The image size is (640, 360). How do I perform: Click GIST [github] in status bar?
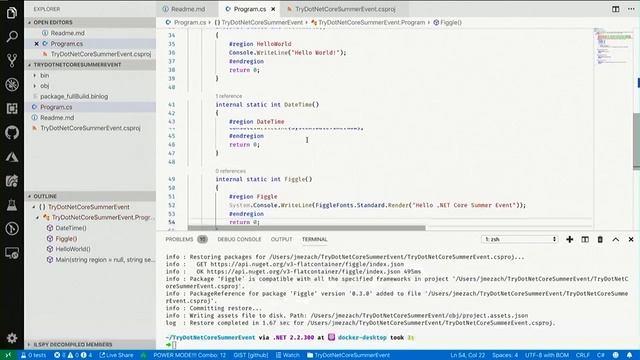click(x=251, y=355)
